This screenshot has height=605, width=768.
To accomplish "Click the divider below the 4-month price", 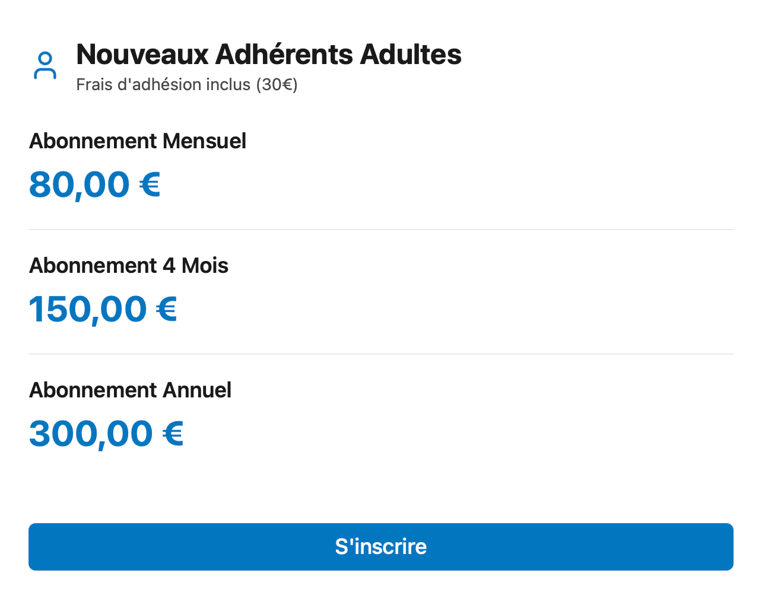I will click(380, 354).
